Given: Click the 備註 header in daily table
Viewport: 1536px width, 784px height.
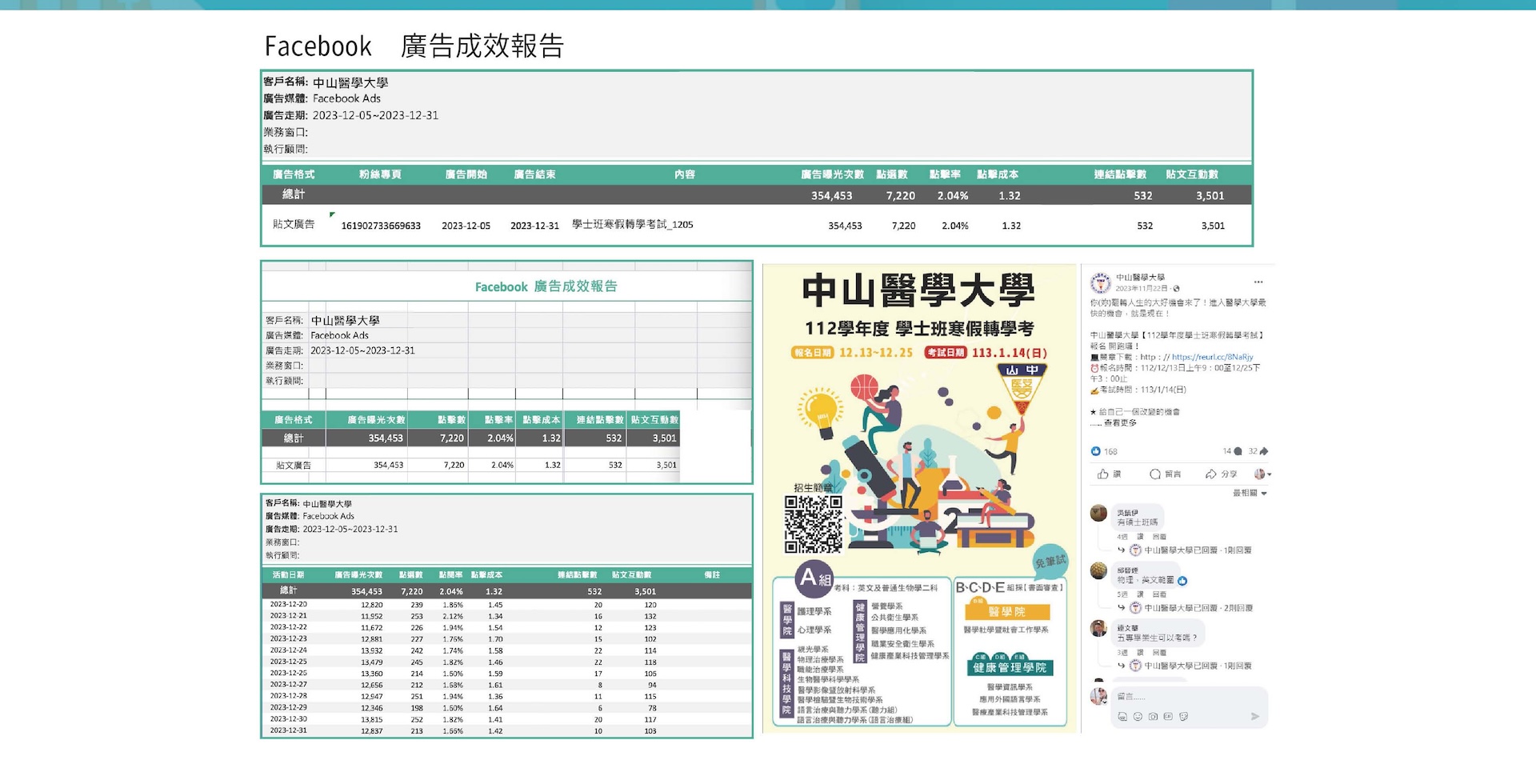Looking at the screenshot, I should tap(712, 575).
